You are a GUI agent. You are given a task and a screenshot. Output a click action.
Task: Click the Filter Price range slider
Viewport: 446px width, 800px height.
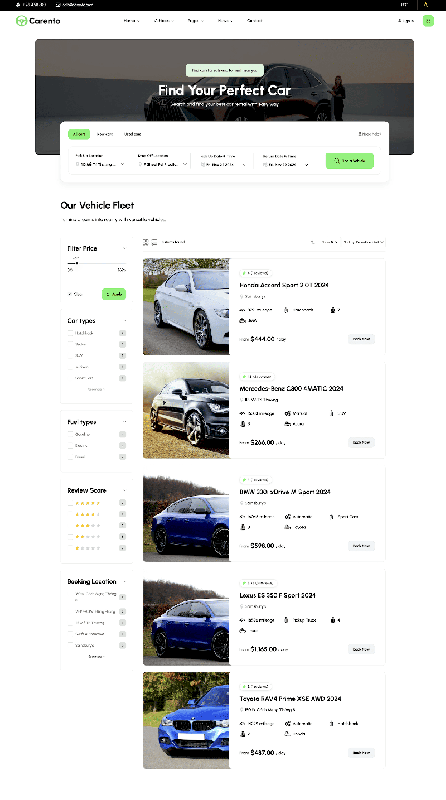tap(96, 263)
